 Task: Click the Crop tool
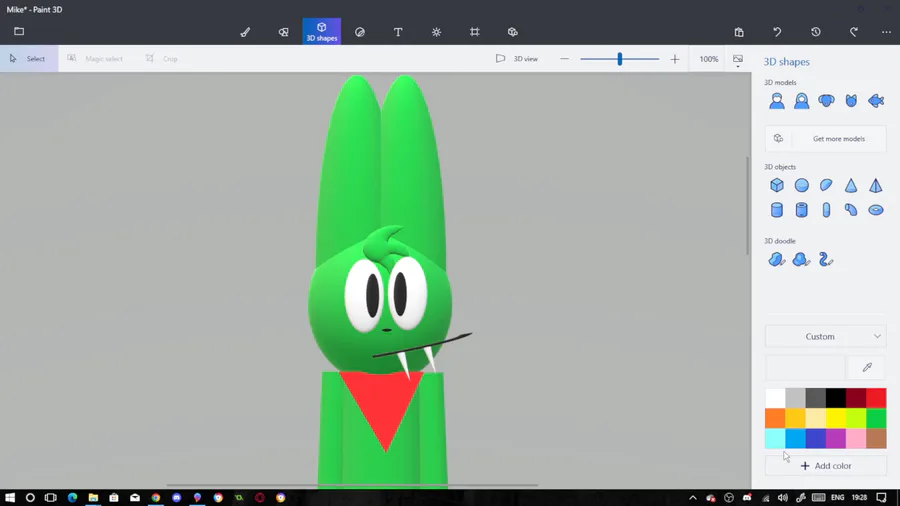pyautogui.click(x=162, y=59)
